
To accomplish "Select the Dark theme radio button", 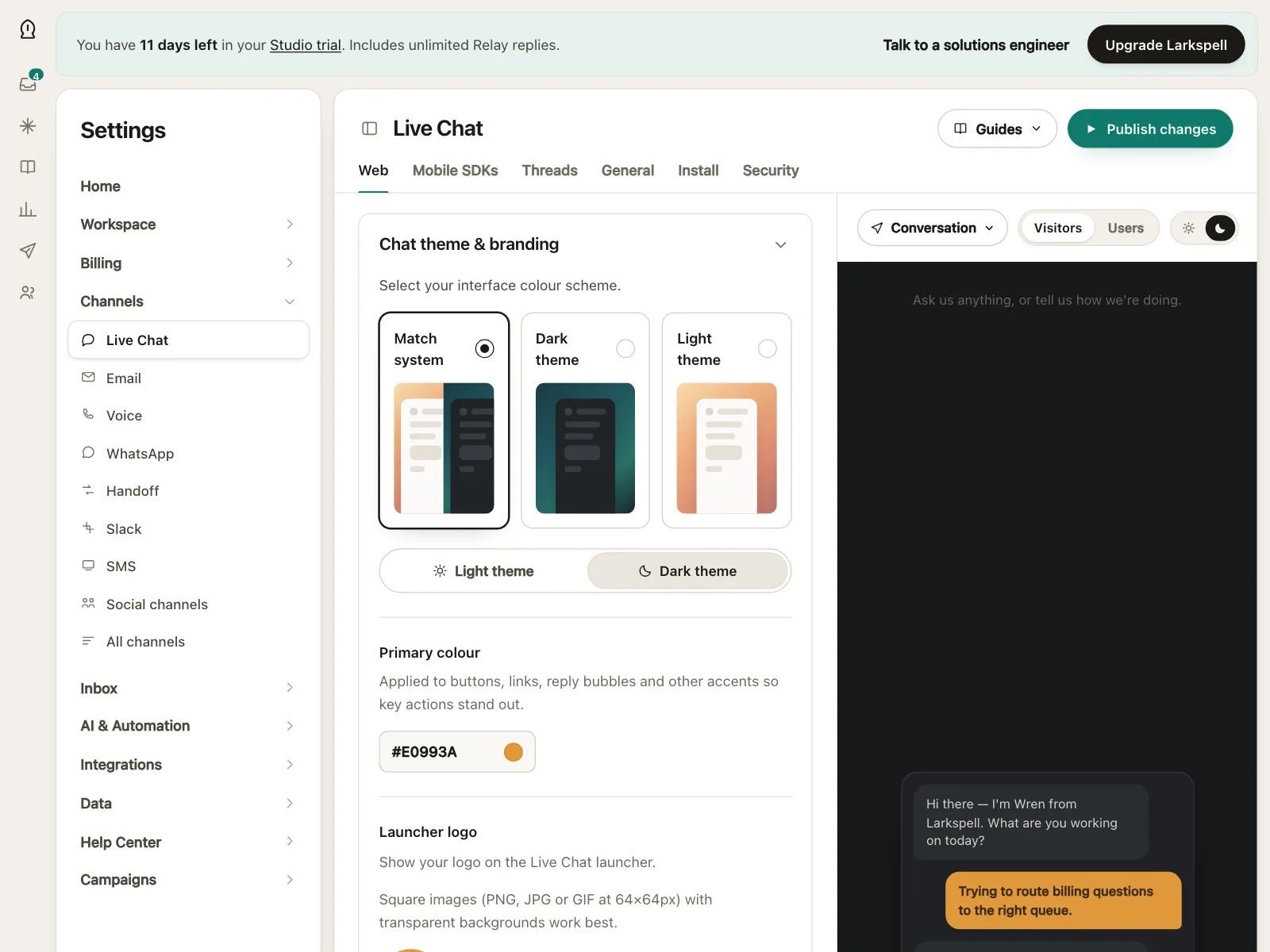I will 625,348.
